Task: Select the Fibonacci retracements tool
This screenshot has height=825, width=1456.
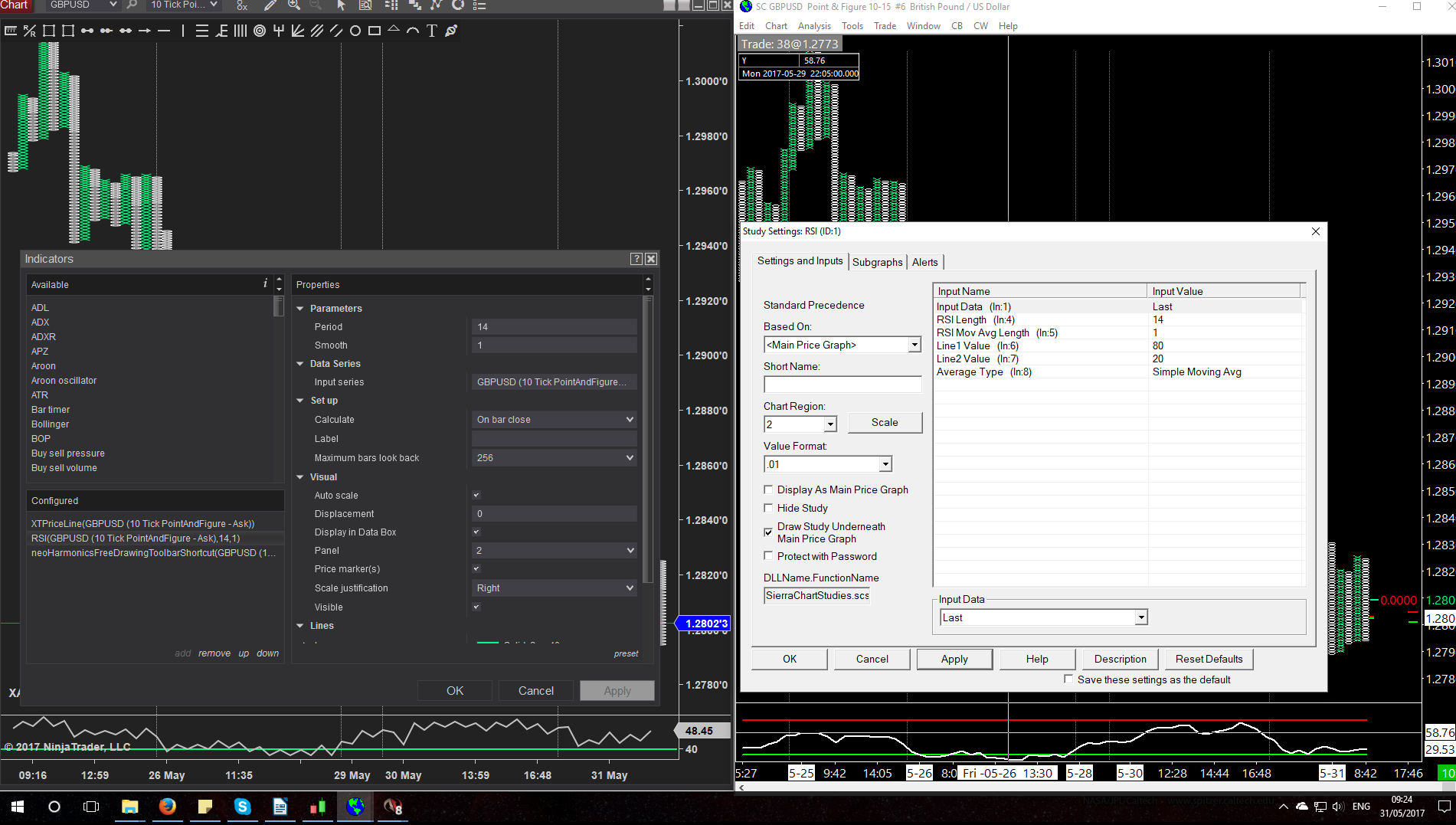Action: pyautogui.click(x=202, y=31)
